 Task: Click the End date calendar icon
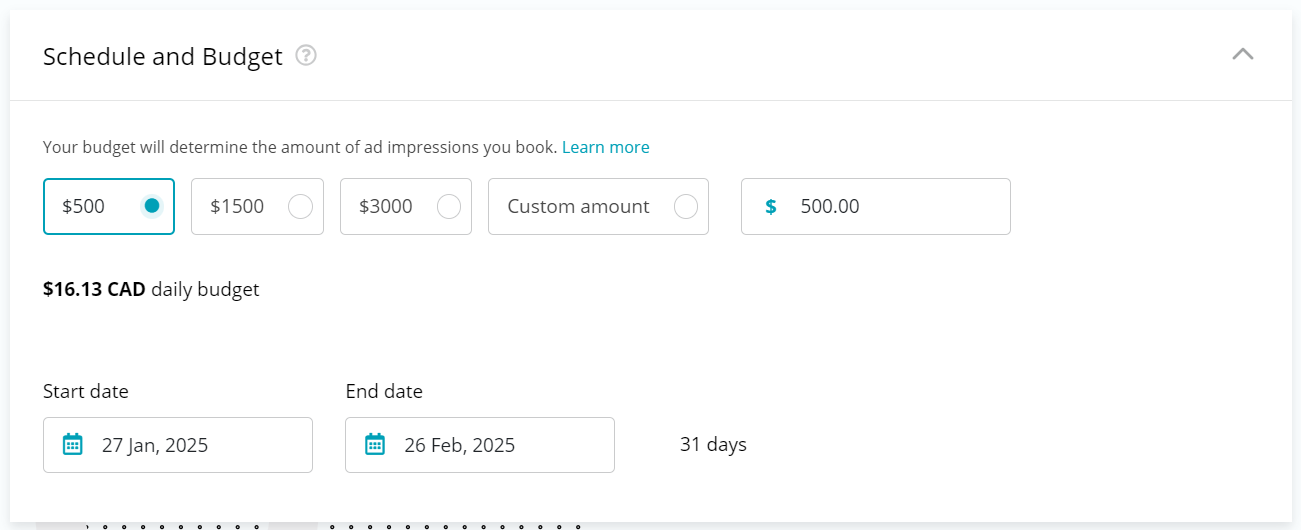375,445
